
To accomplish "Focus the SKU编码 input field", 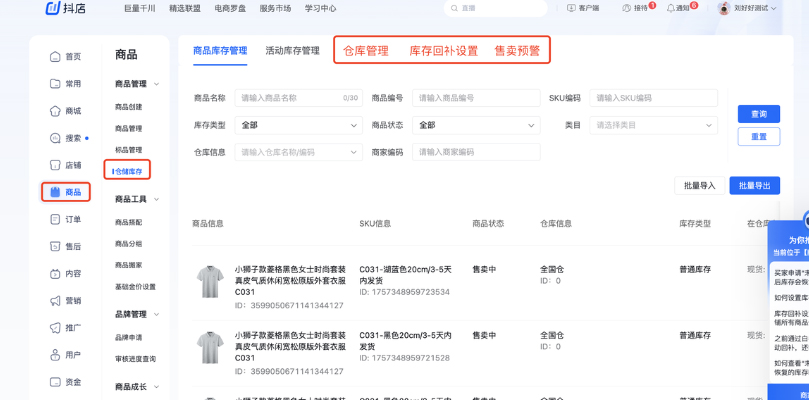I will coord(654,98).
